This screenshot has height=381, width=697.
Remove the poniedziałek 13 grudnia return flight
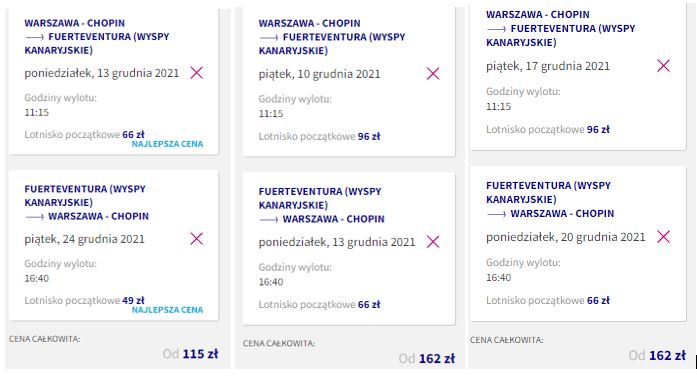pyautogui.click(x=433, y=241)
